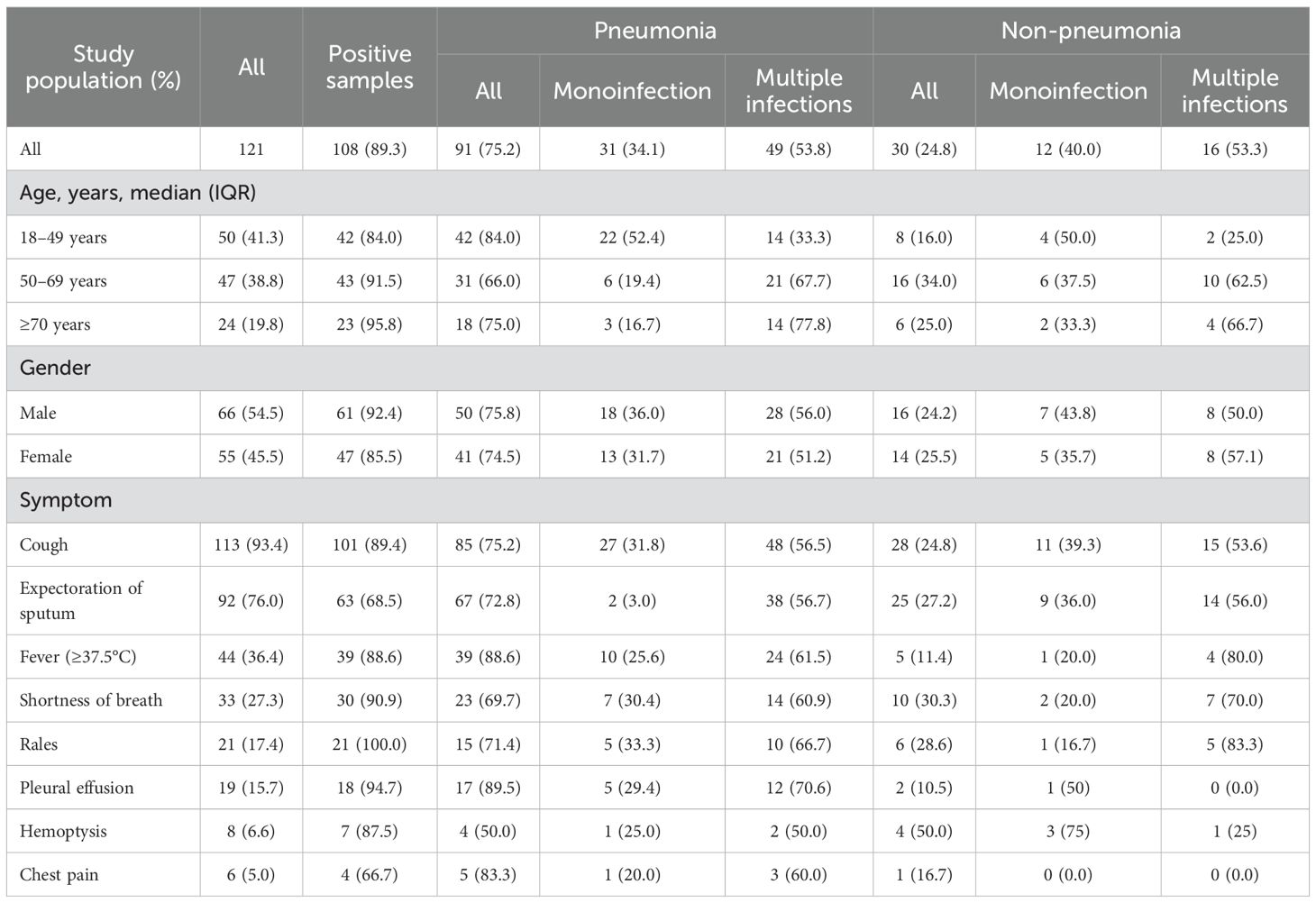Click the Gender section heading row

pyautogui.click(x=55, y=368)
